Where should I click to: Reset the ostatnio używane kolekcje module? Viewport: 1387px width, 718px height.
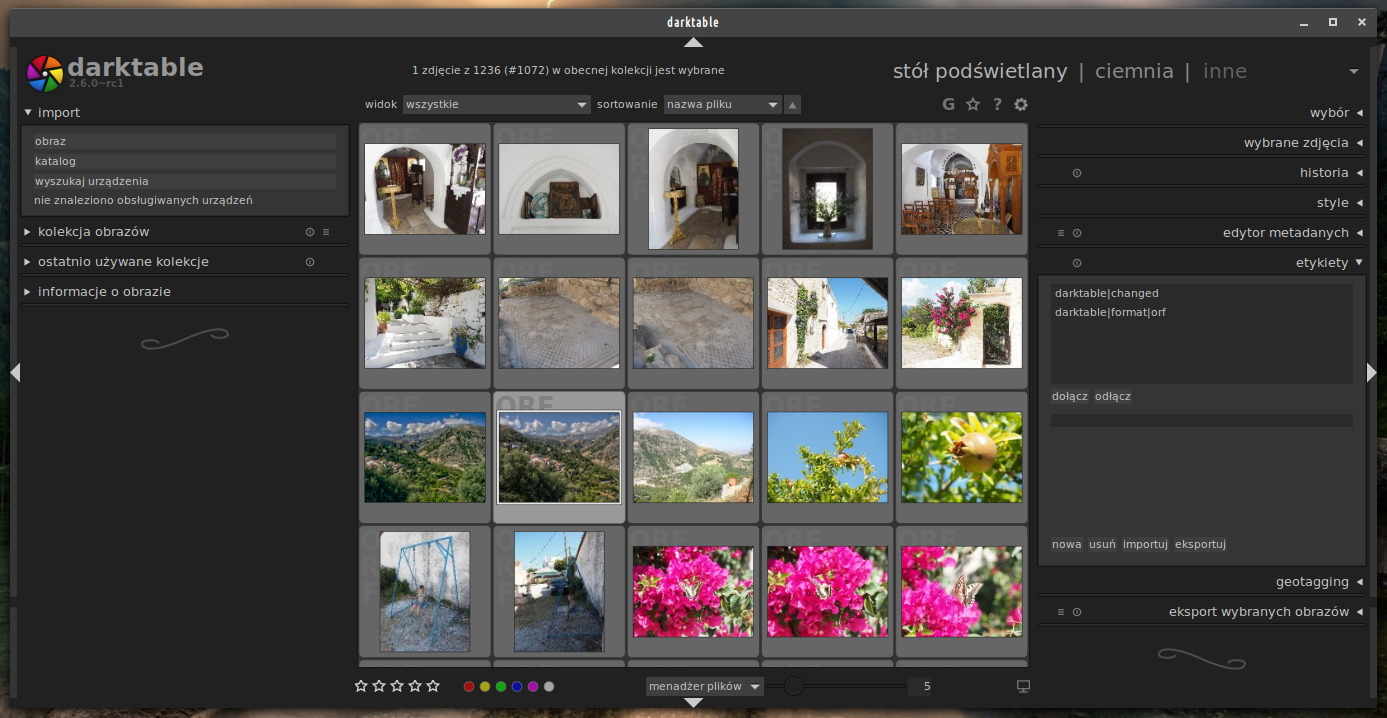(x=310, y=262)
